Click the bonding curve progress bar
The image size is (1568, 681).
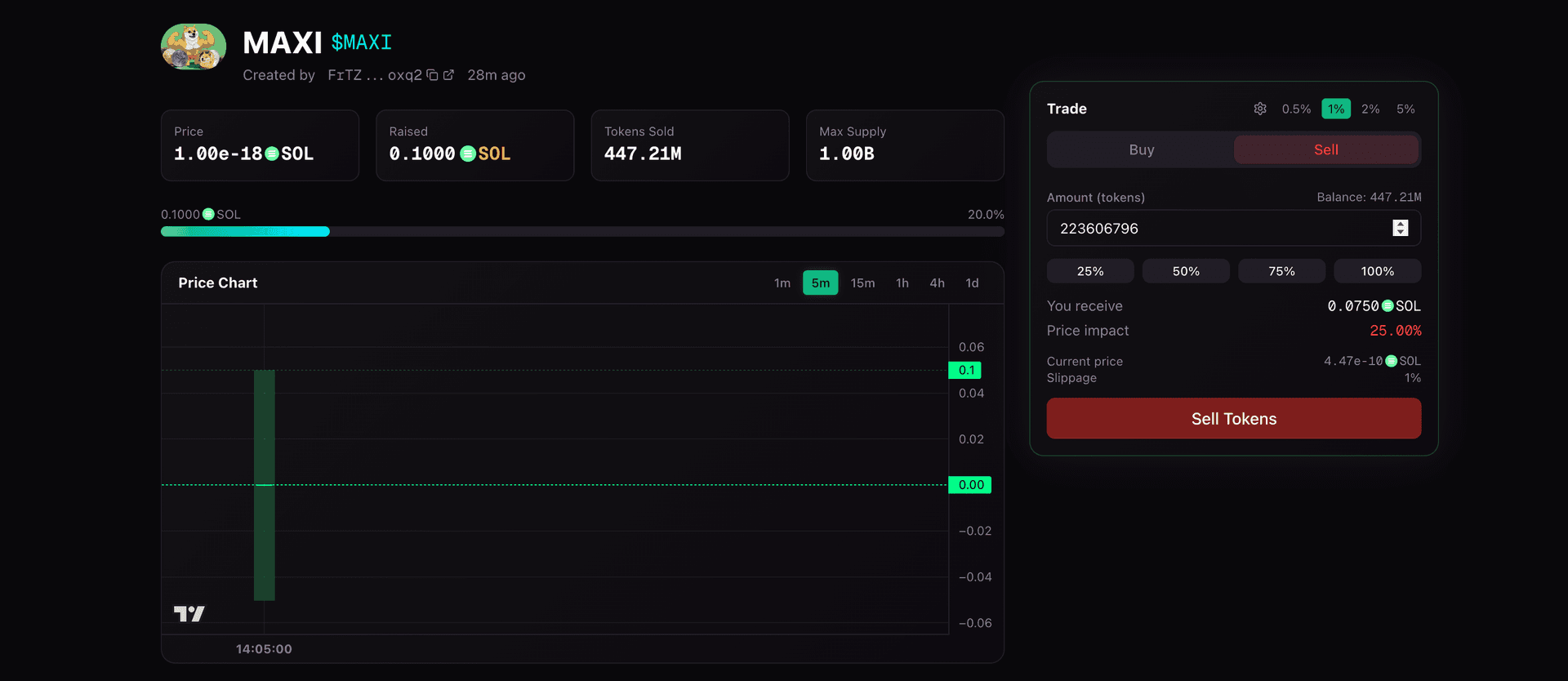coord(581,232)
